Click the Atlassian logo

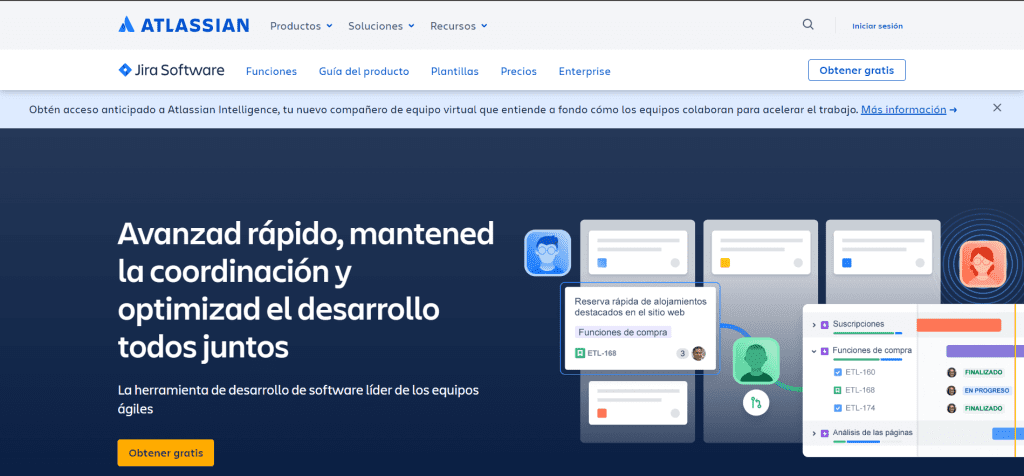[x=184, y=25]
